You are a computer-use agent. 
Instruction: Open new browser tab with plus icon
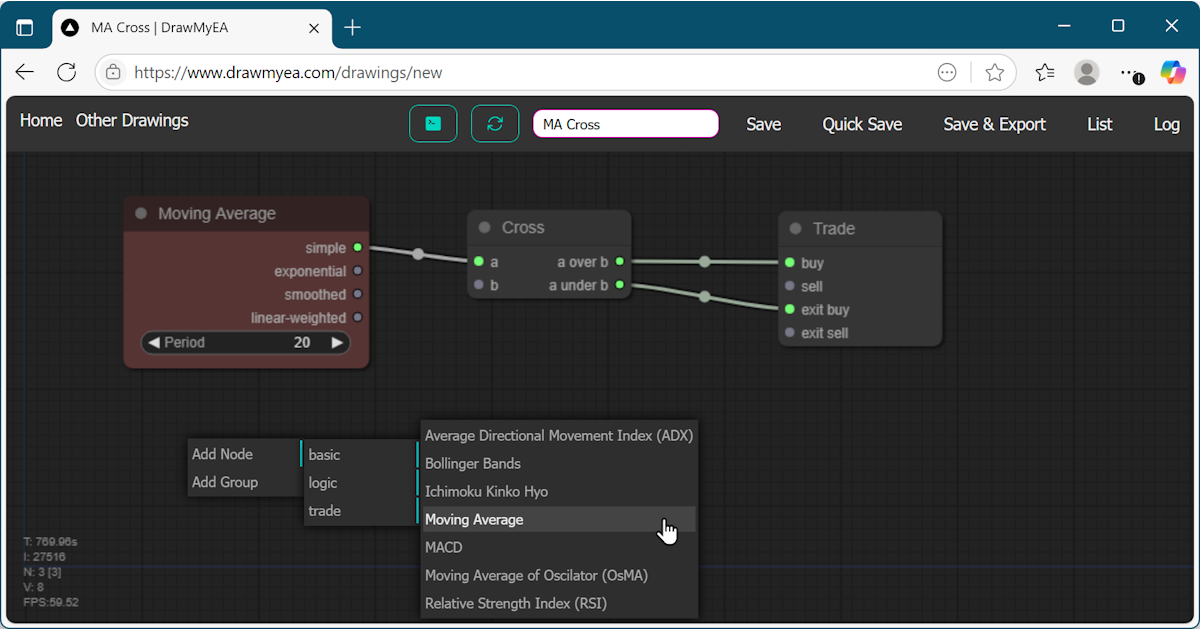coord(352,28)
